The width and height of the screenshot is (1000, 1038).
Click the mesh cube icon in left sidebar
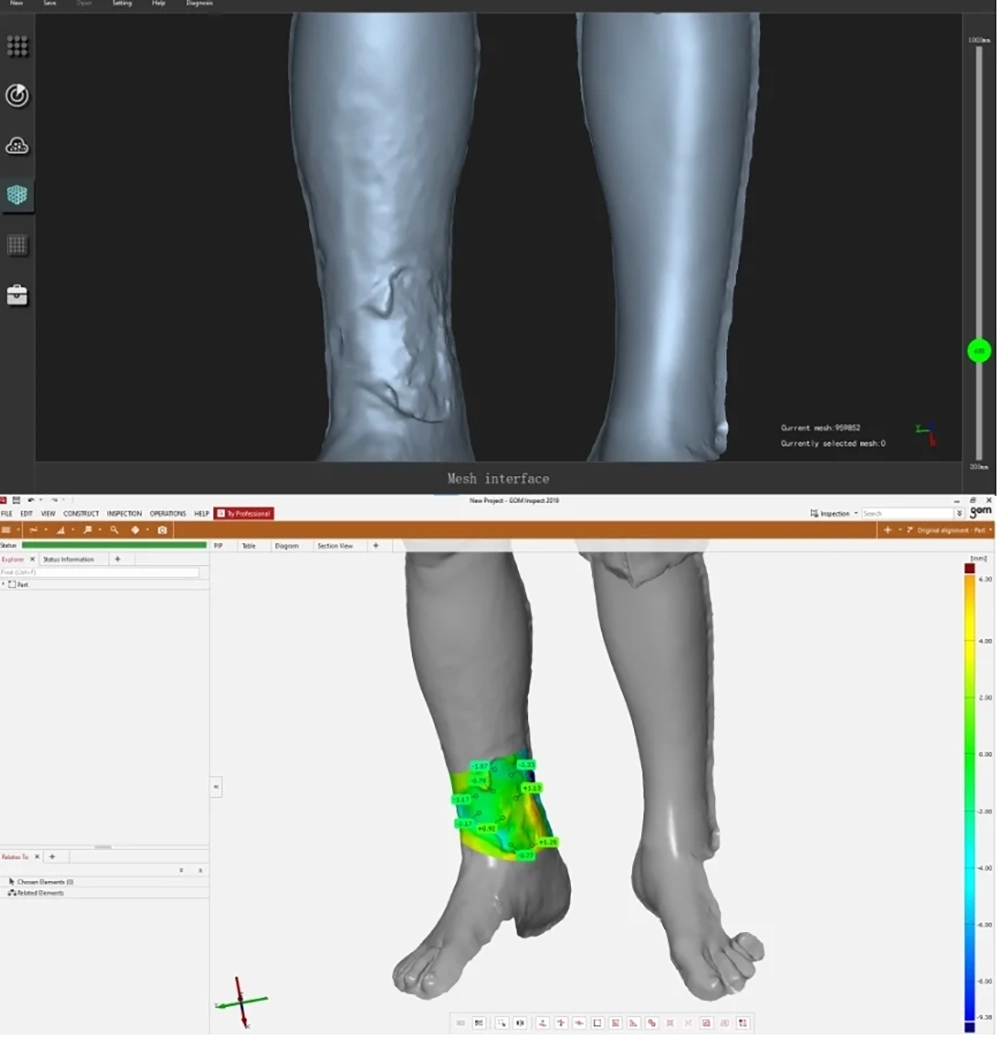(17, 195)
